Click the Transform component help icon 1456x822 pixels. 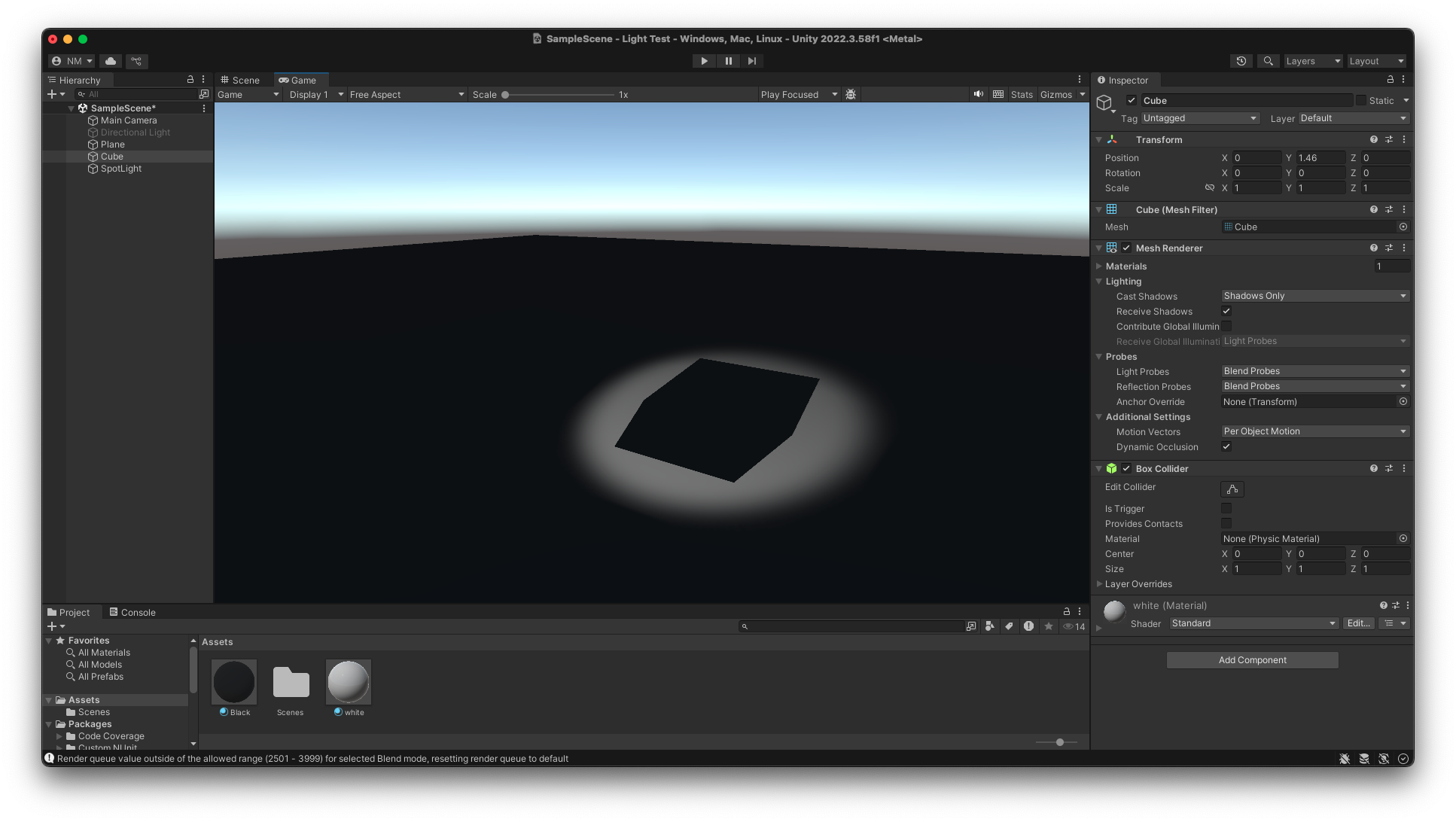pyautogui.click(x=1374, y=139)
